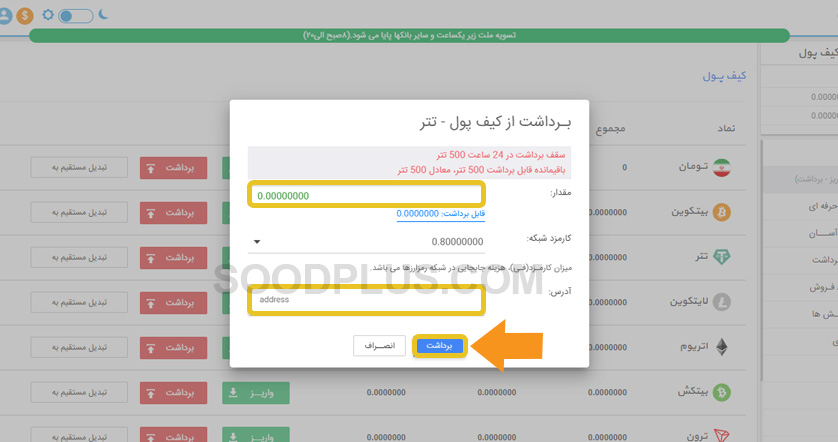
Task: Click برداشت button in لایتکوین row
Action: tap(173, 303)
